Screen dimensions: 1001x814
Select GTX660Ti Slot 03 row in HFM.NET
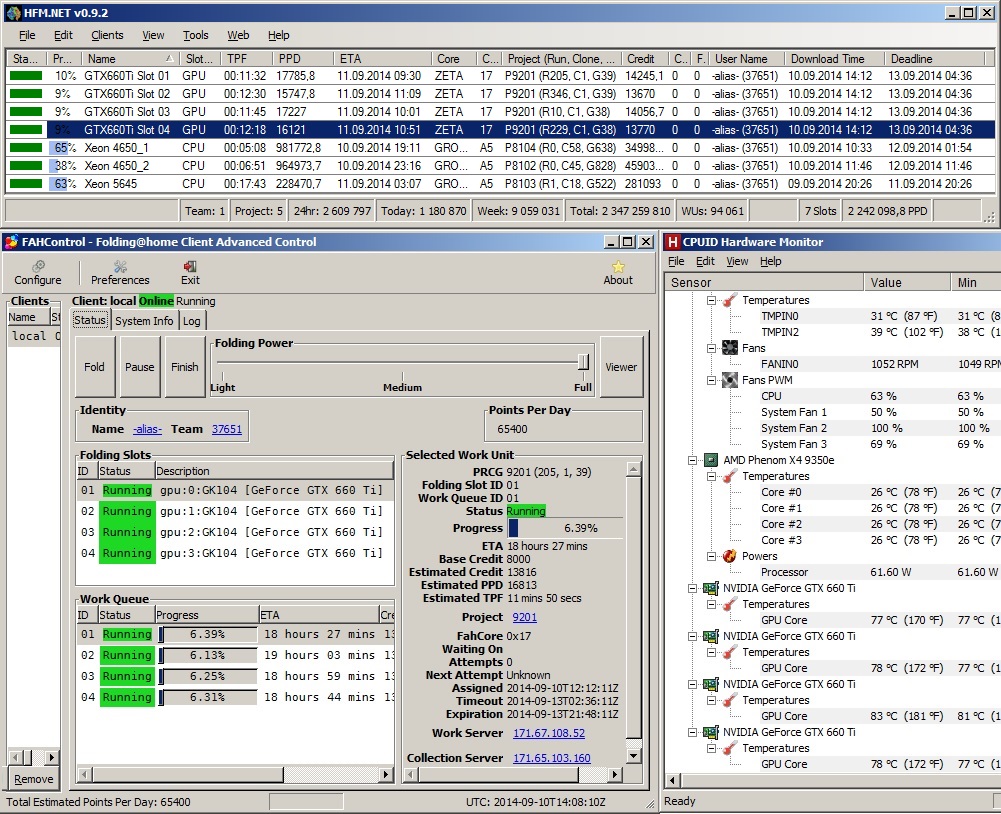coord(500,112)
